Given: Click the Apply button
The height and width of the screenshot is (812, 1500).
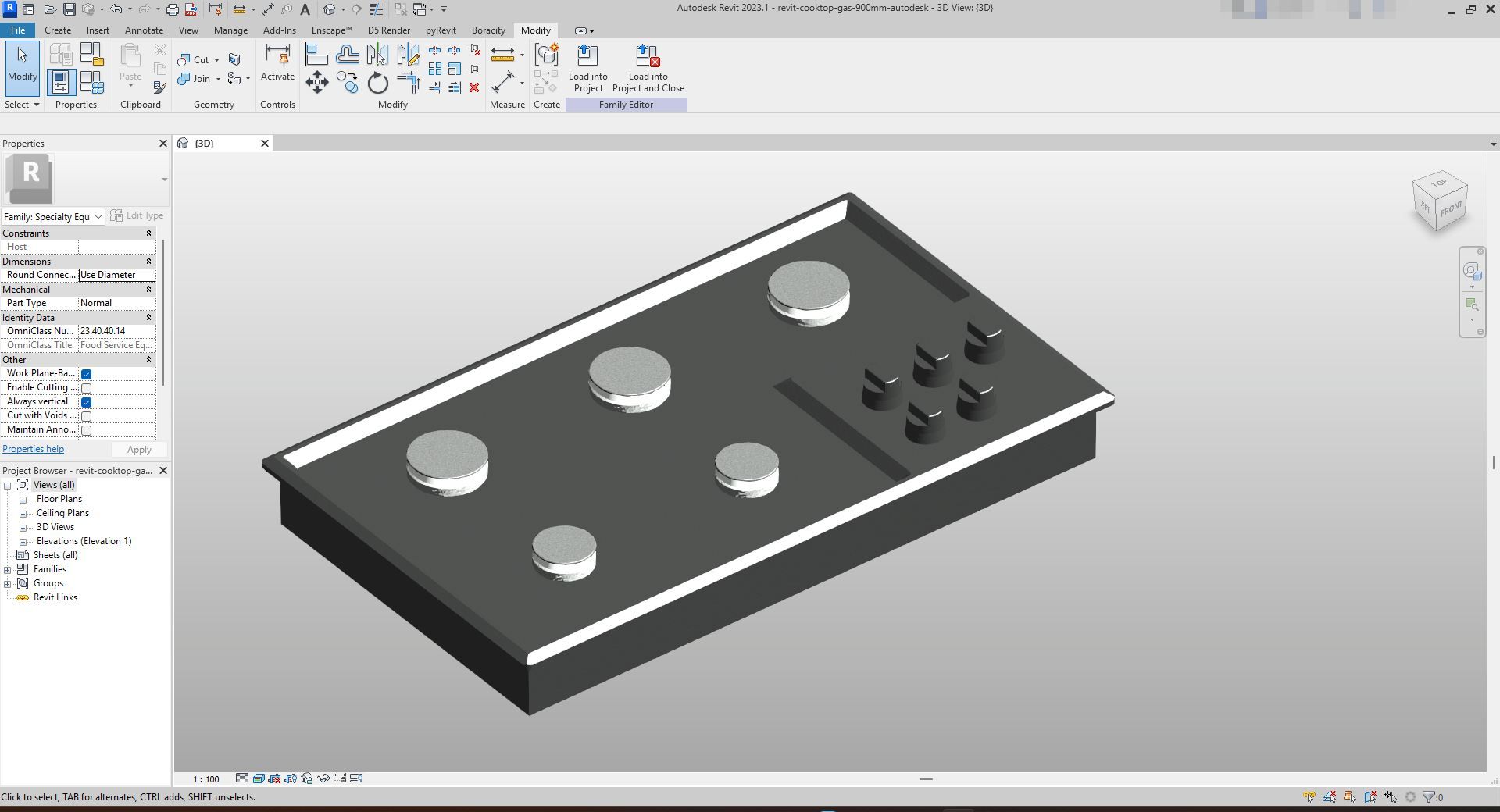Looking at the screenshot, I should click(138, 450).
